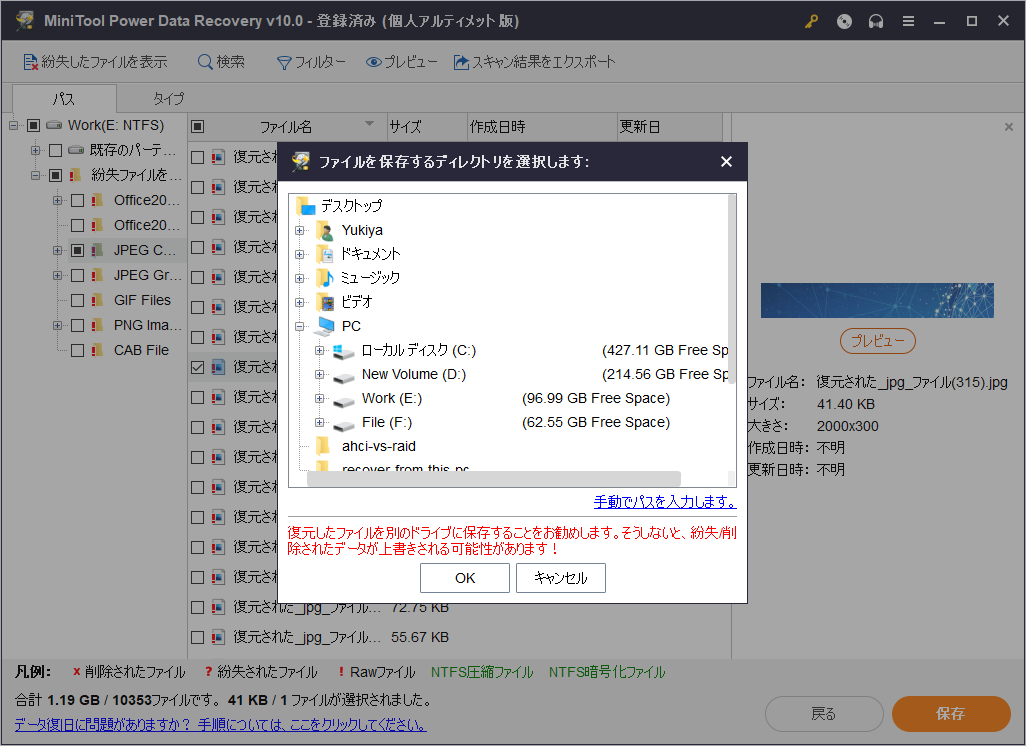Expand the ローカル ディスク (C:) node

click(x=320, y=350)
